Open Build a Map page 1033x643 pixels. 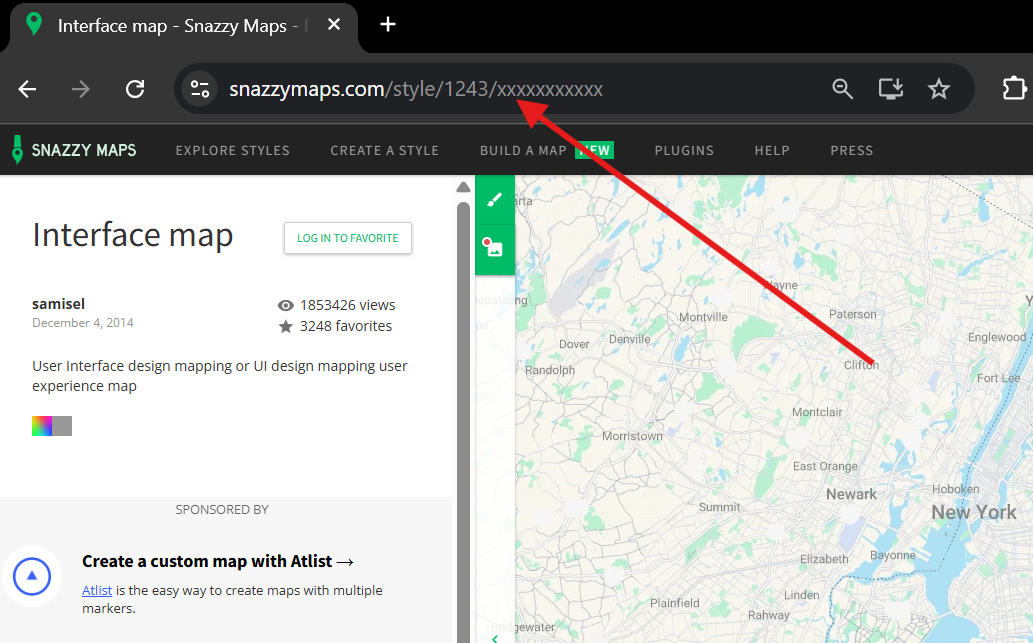pyautogui.click(x=523, y=150)
